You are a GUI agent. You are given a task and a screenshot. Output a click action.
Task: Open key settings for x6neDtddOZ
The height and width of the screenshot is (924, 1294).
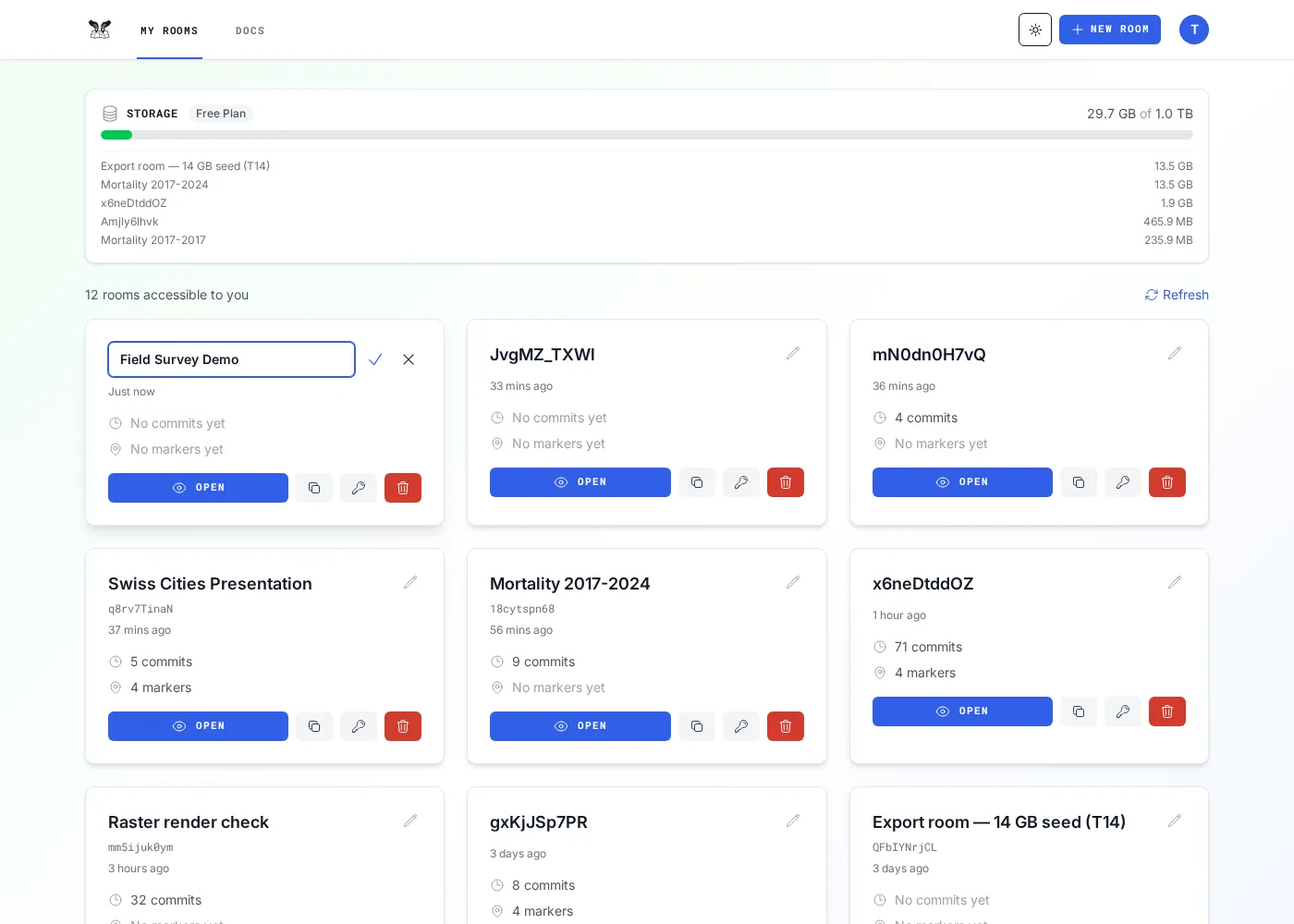coord(1123,711)
